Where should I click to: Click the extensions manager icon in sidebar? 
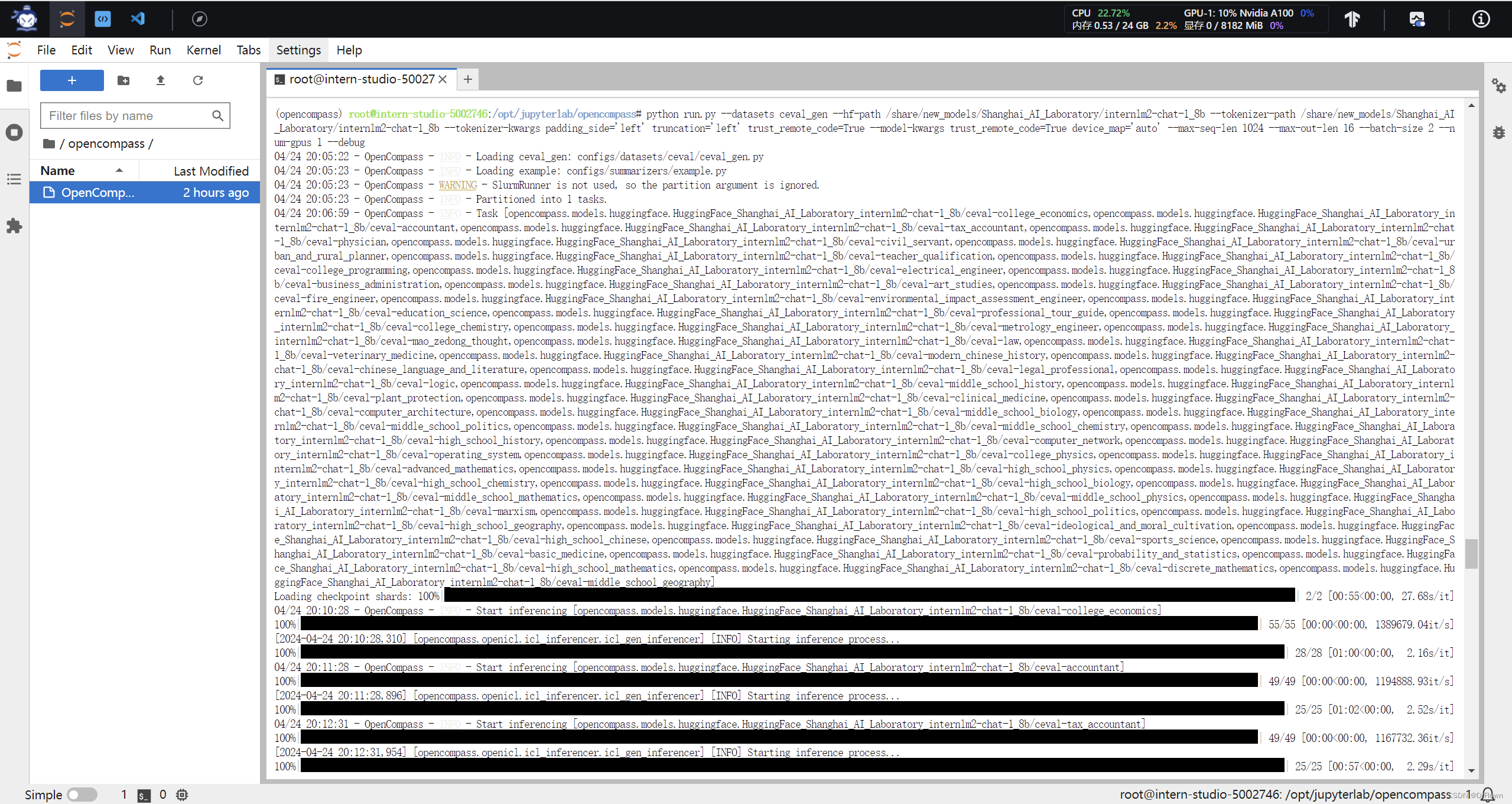click(14, 225)
